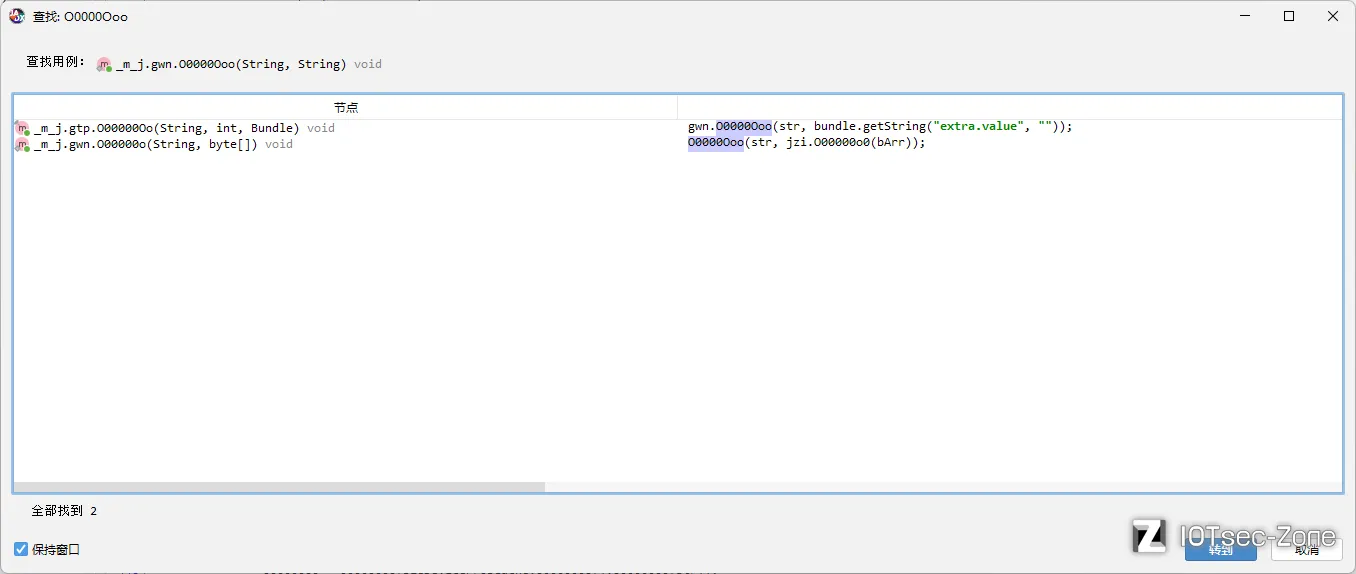Image resolution: width=1356 pixels, height=574 pixels.
Task: Click the 全部找到 2 status text
Action: [x=64, y=511]
